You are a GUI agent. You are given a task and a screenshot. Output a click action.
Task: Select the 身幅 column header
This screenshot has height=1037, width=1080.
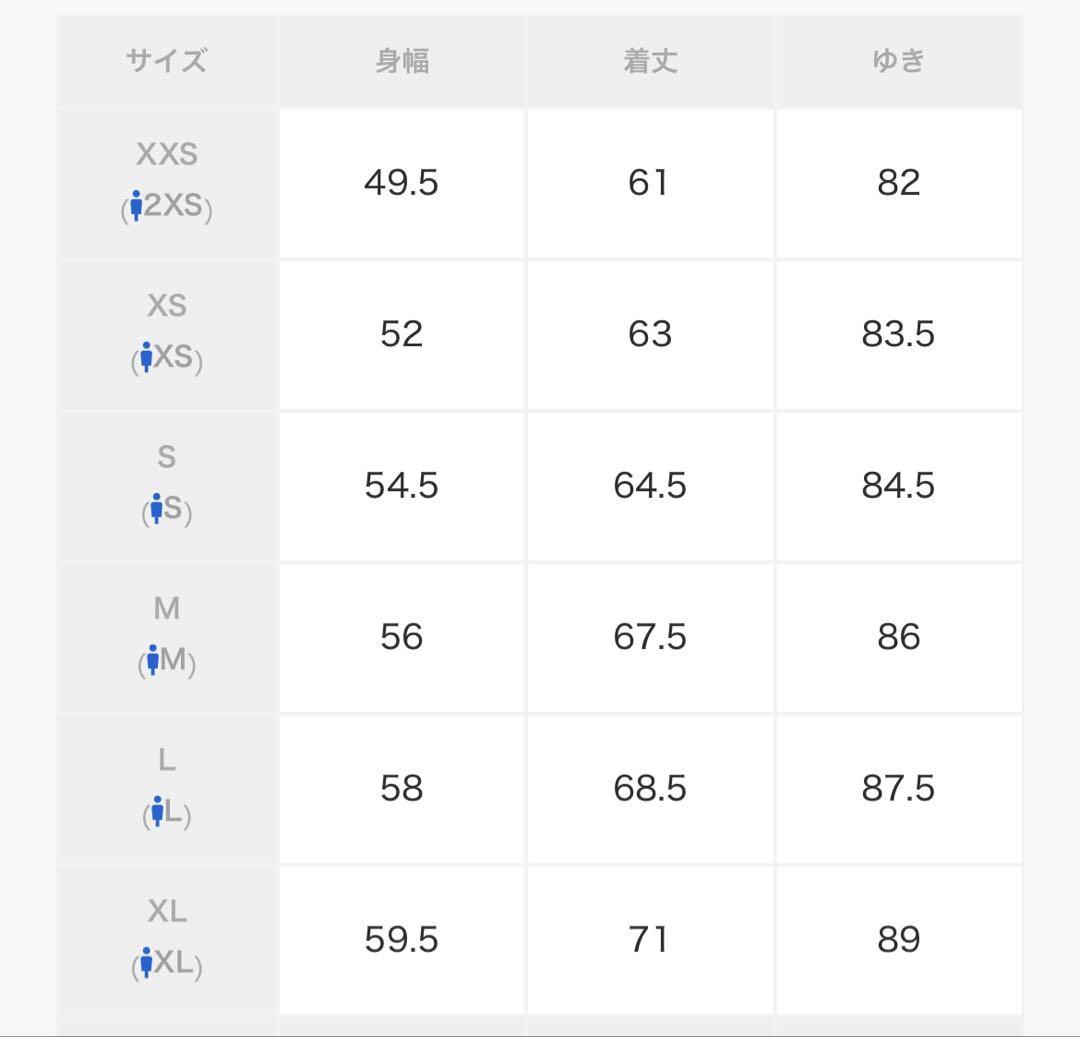402,61
